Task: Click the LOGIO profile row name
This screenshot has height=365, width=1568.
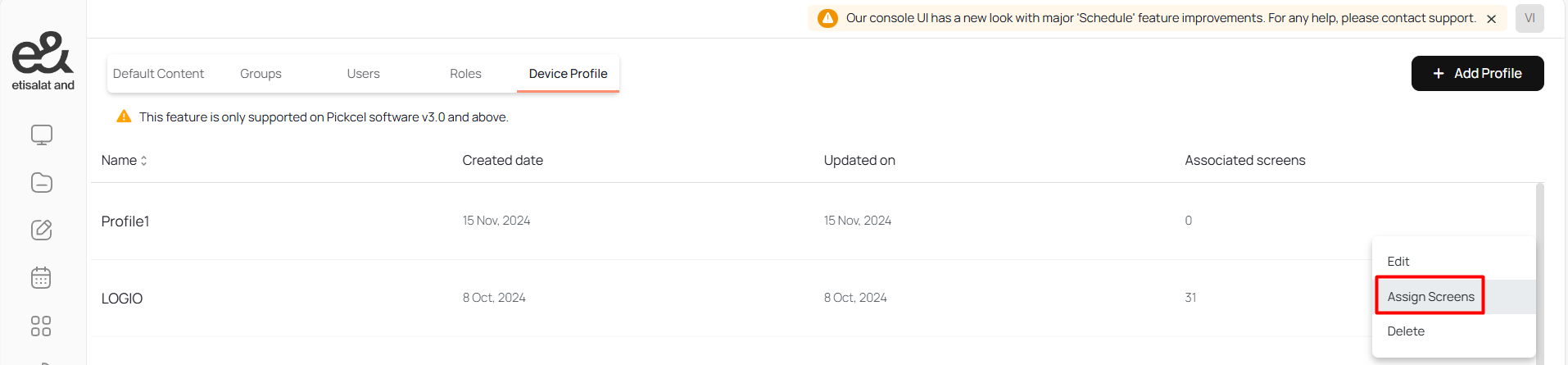Action: coord(122,299)
